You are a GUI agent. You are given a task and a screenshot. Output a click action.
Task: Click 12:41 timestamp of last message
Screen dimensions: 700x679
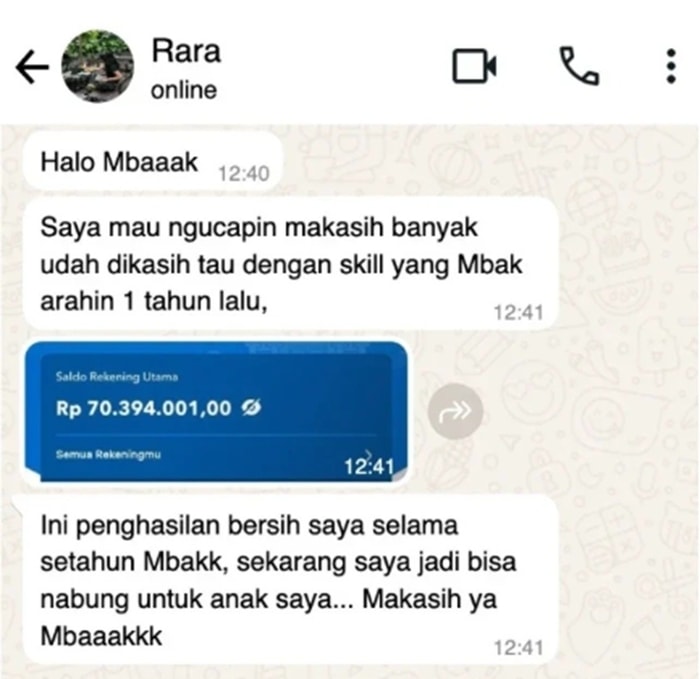[519, 648]
